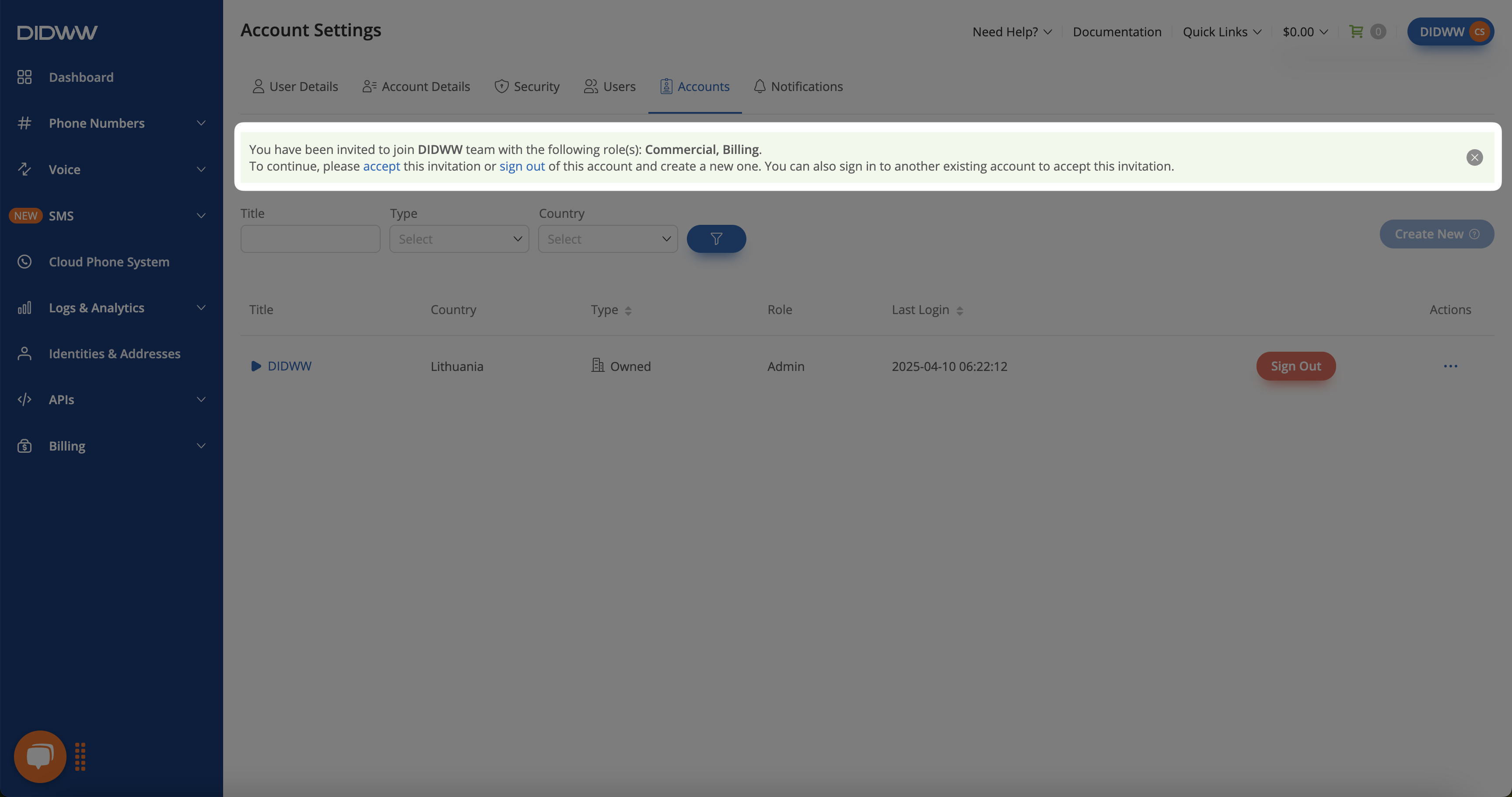The height and width of the screenshot is (797, 1512).
Task: Click the Dashboard grid icon
Action: 24,77
